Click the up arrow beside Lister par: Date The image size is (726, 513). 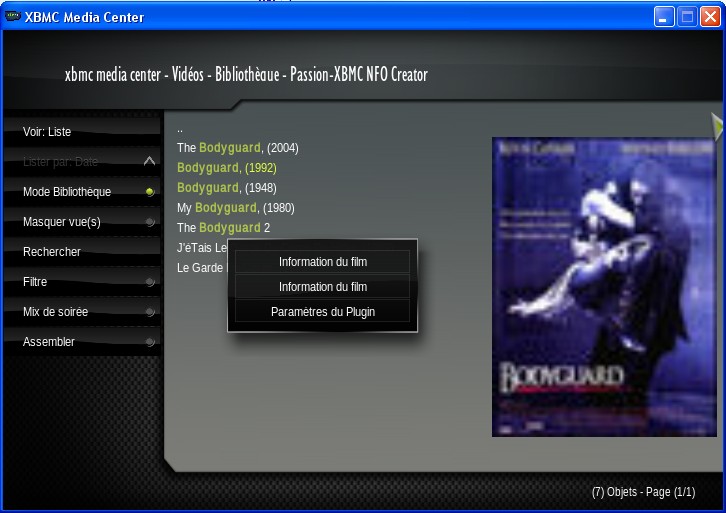point(150,161)
